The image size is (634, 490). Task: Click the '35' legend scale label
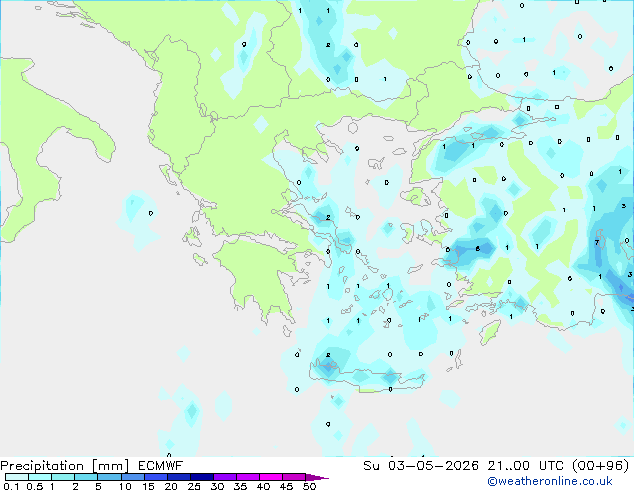(240, 486)
